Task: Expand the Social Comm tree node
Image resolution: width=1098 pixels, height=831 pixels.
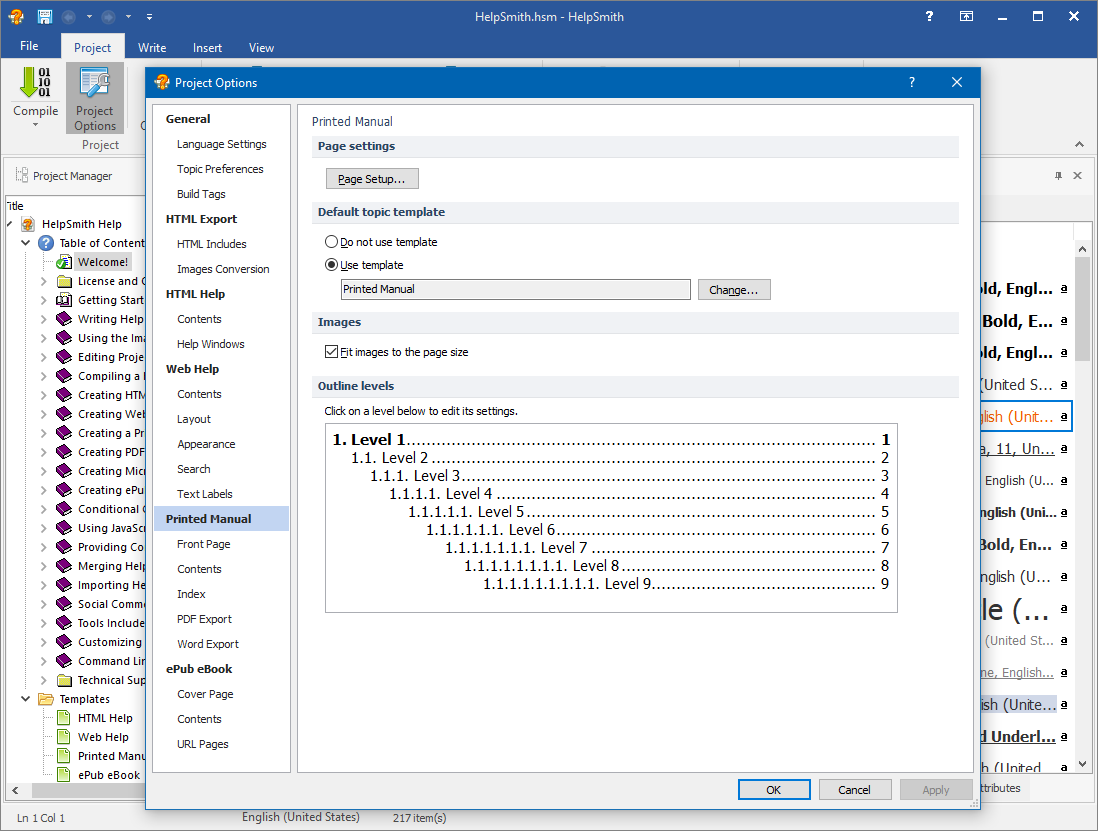Action: pos(43,604)
